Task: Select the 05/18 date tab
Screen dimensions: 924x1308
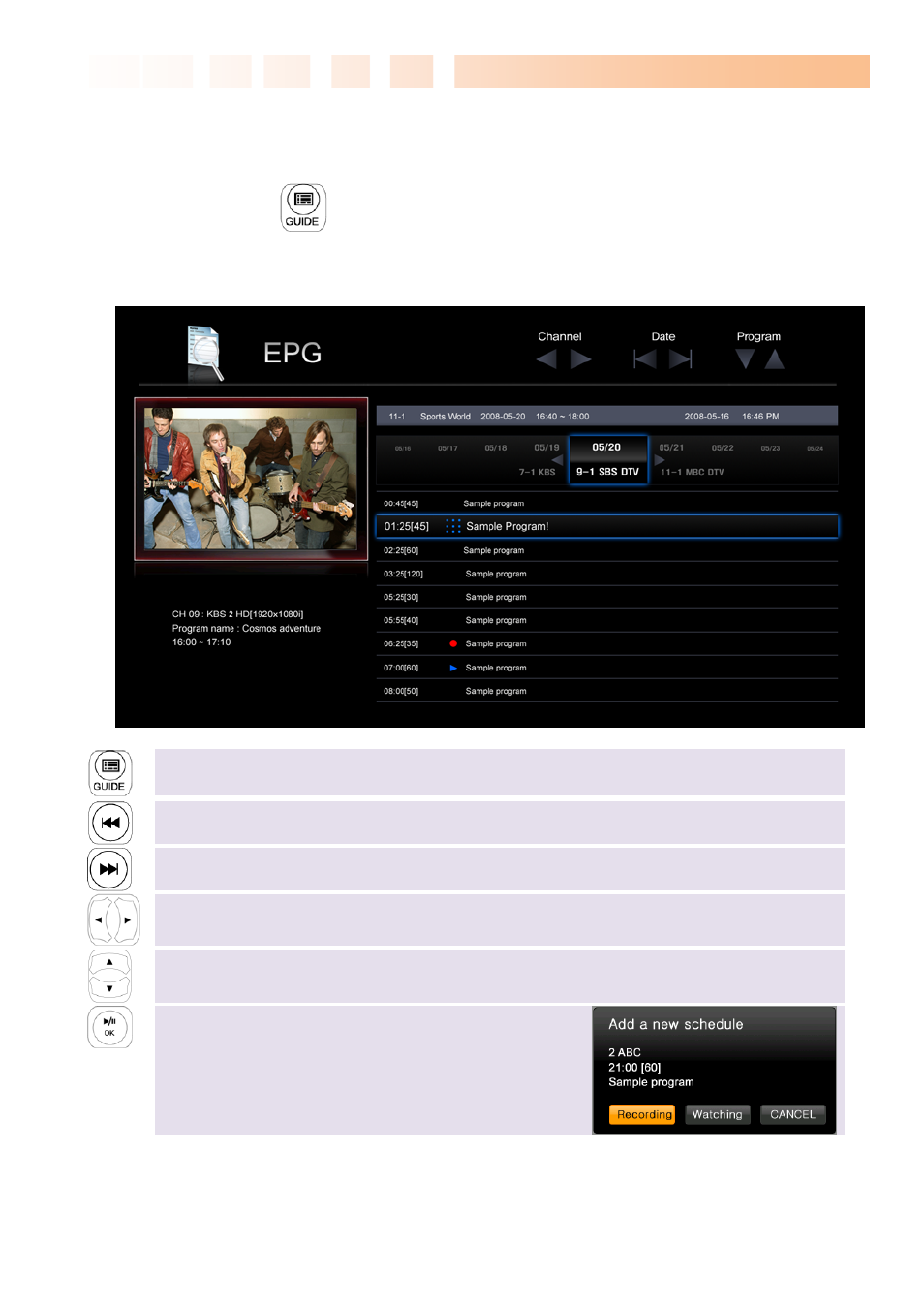Action: click(496, 448)
